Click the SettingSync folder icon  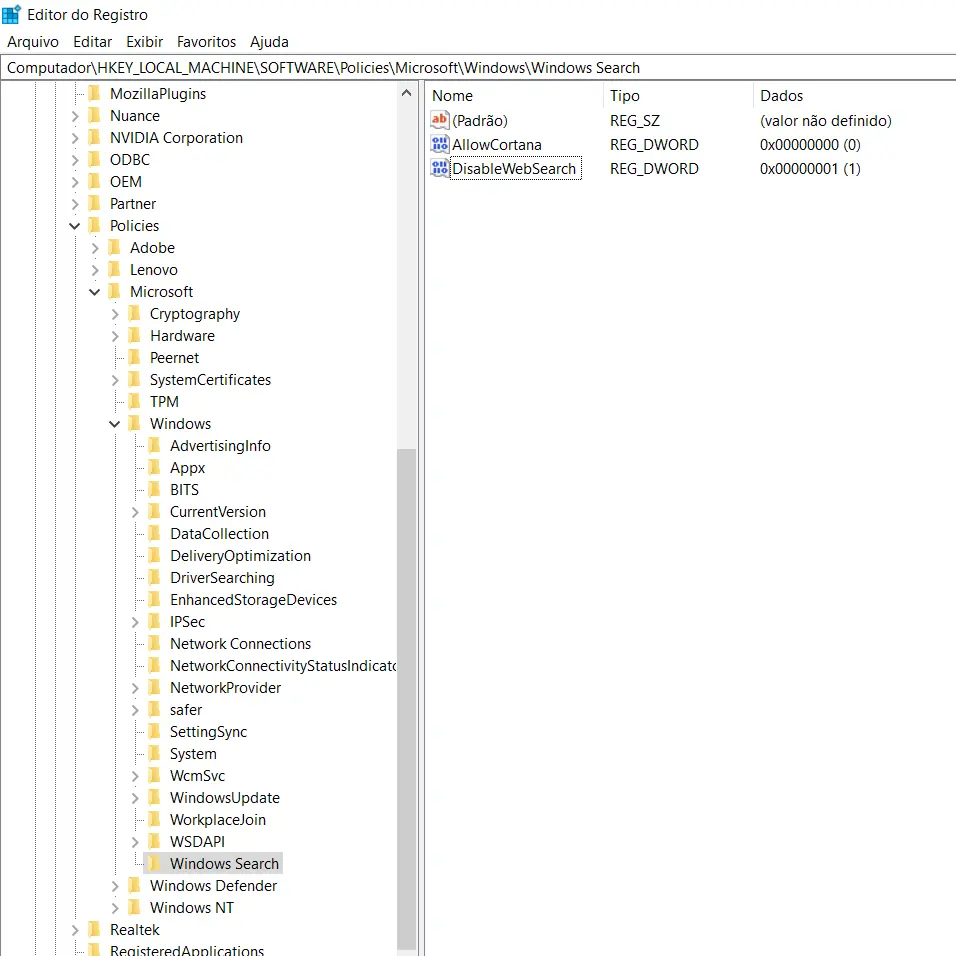pyautogui.click(x=155, y=731)
